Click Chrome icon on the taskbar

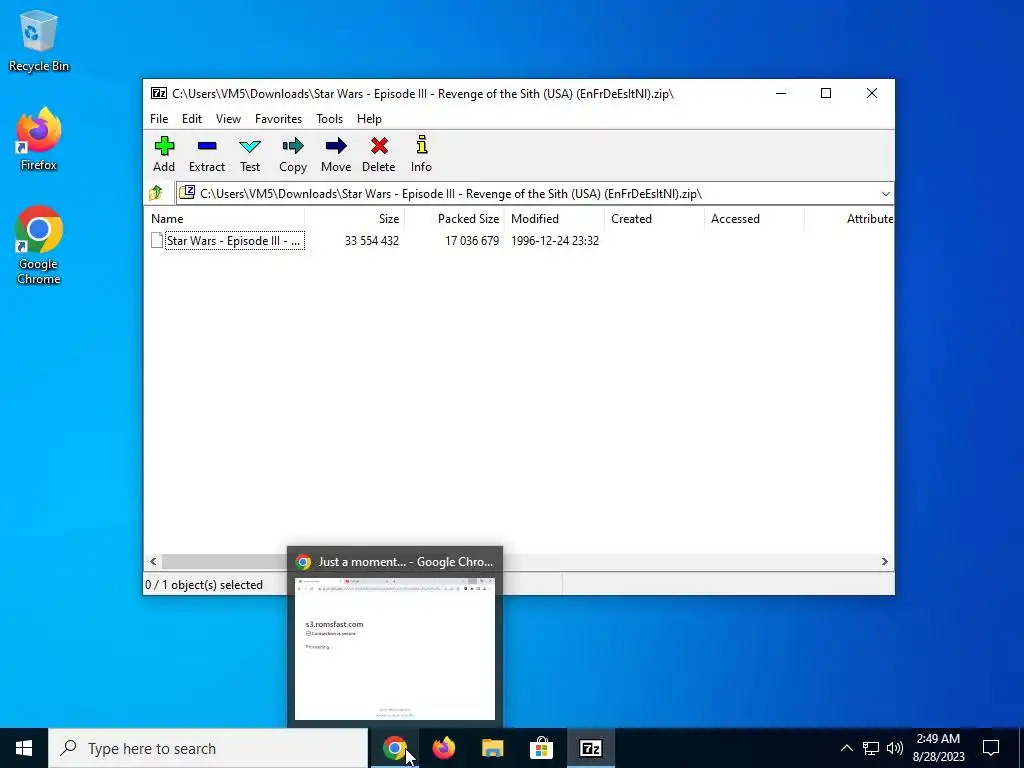click(394, 748)
